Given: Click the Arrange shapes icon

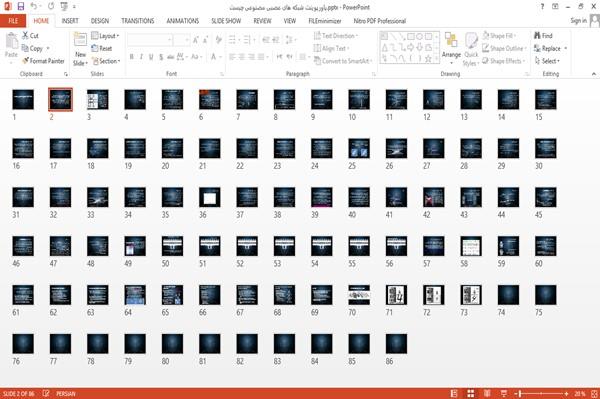Looking at the screenshot, I should [451, 49].
